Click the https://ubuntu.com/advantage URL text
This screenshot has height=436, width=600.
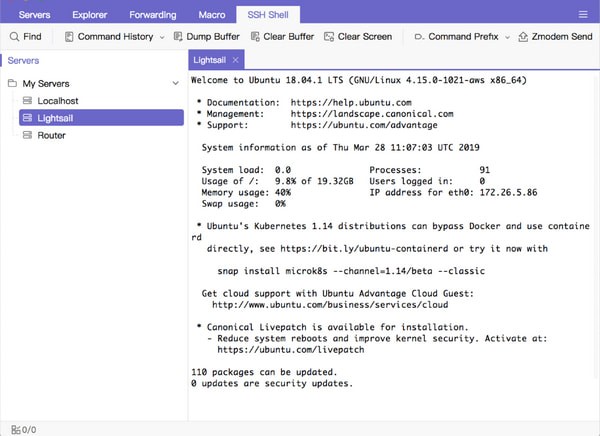(364, 125)
